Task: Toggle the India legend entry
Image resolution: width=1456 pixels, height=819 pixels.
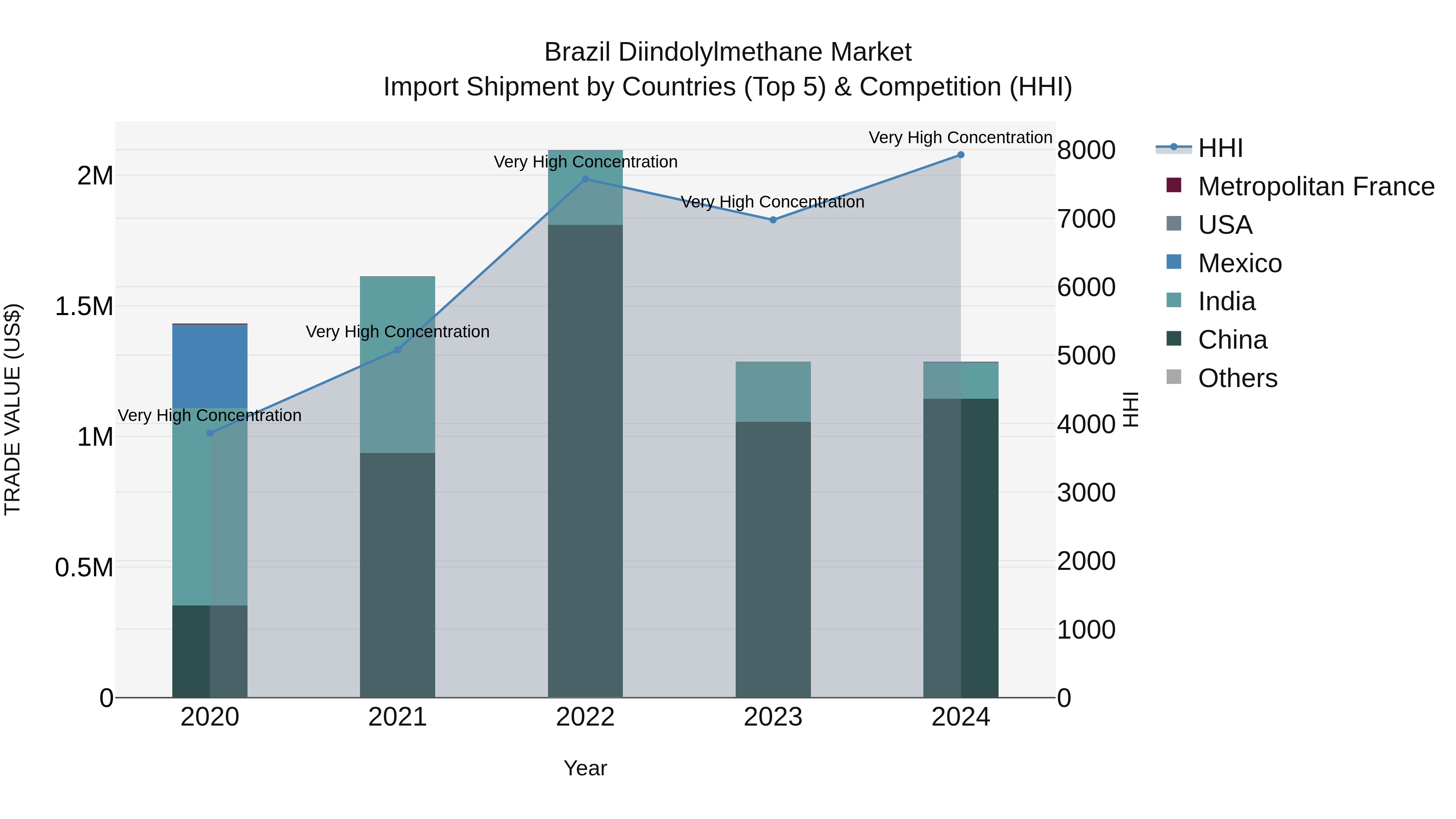Action: coord(1211,301)
